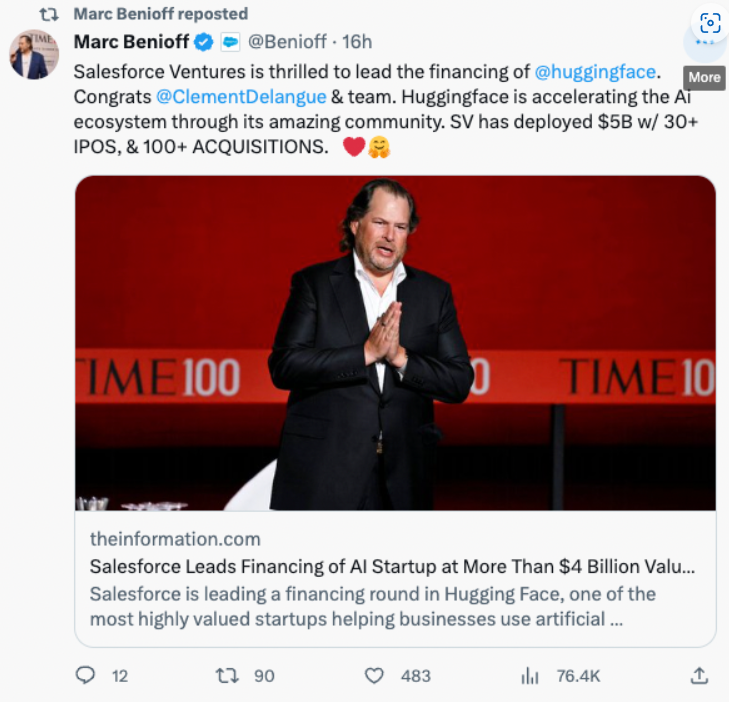The image size is (729, 702).
Task: Open the 16h timestamp link
Action: 357,42
